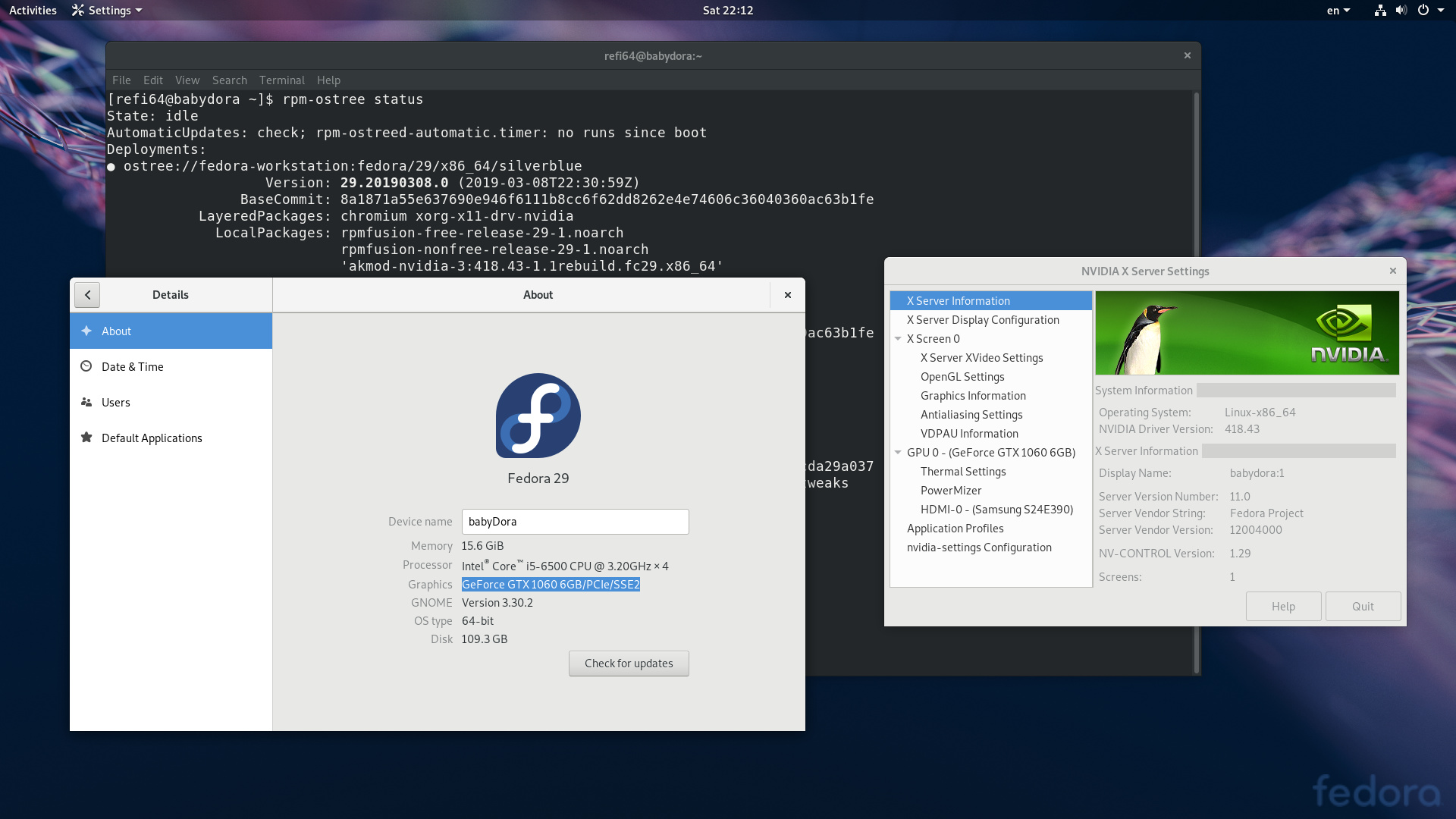This screenshot has width=1456, height=819.
Task: Click the Device name input field
Action: point(576,522)
